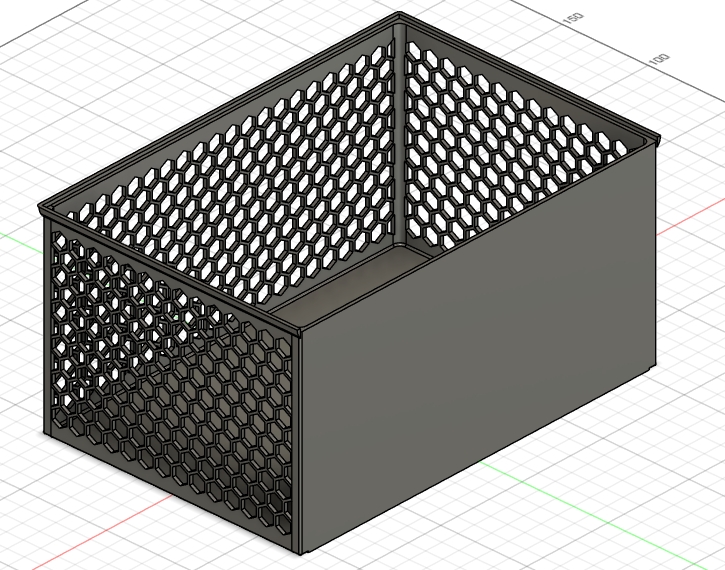This screenshot has height=570, width=725.
Task: Click the "150" grid scale label
Action: (573, 19)
